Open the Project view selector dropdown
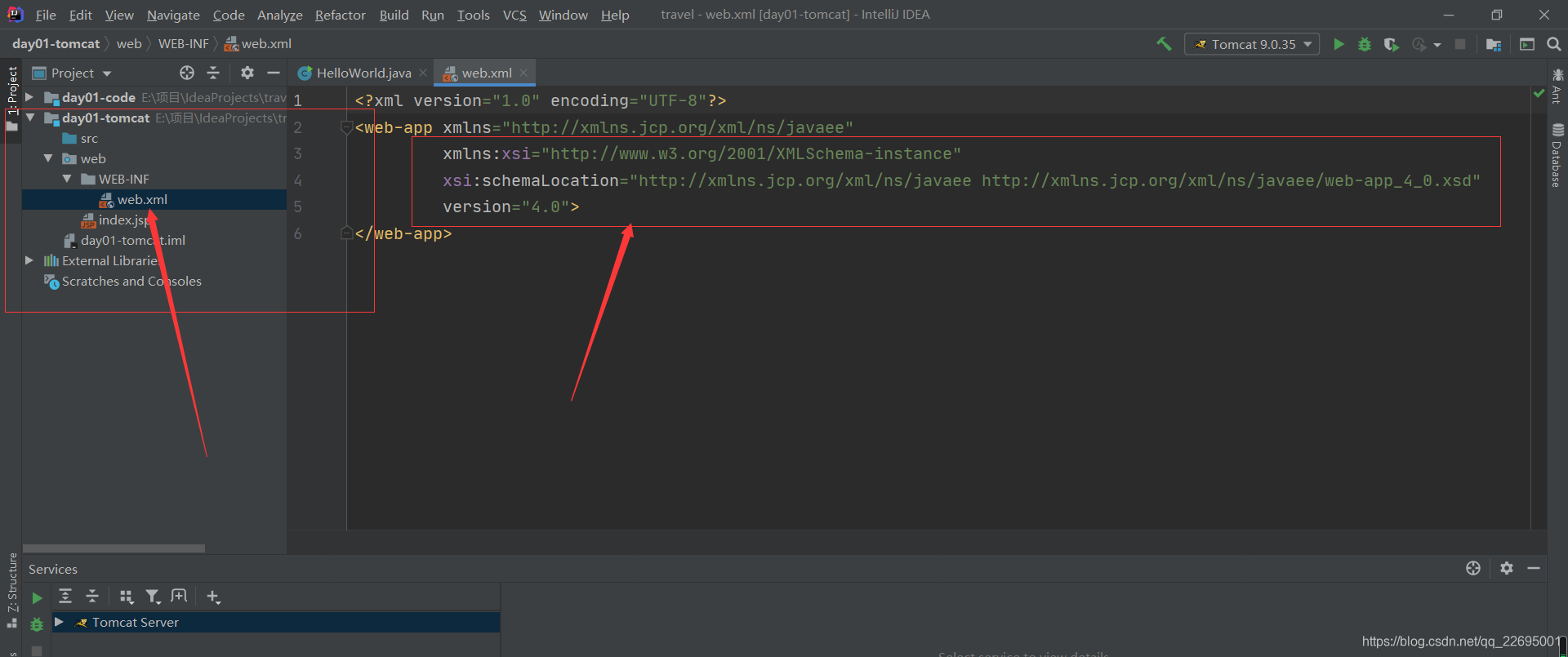 click(72, 73)
